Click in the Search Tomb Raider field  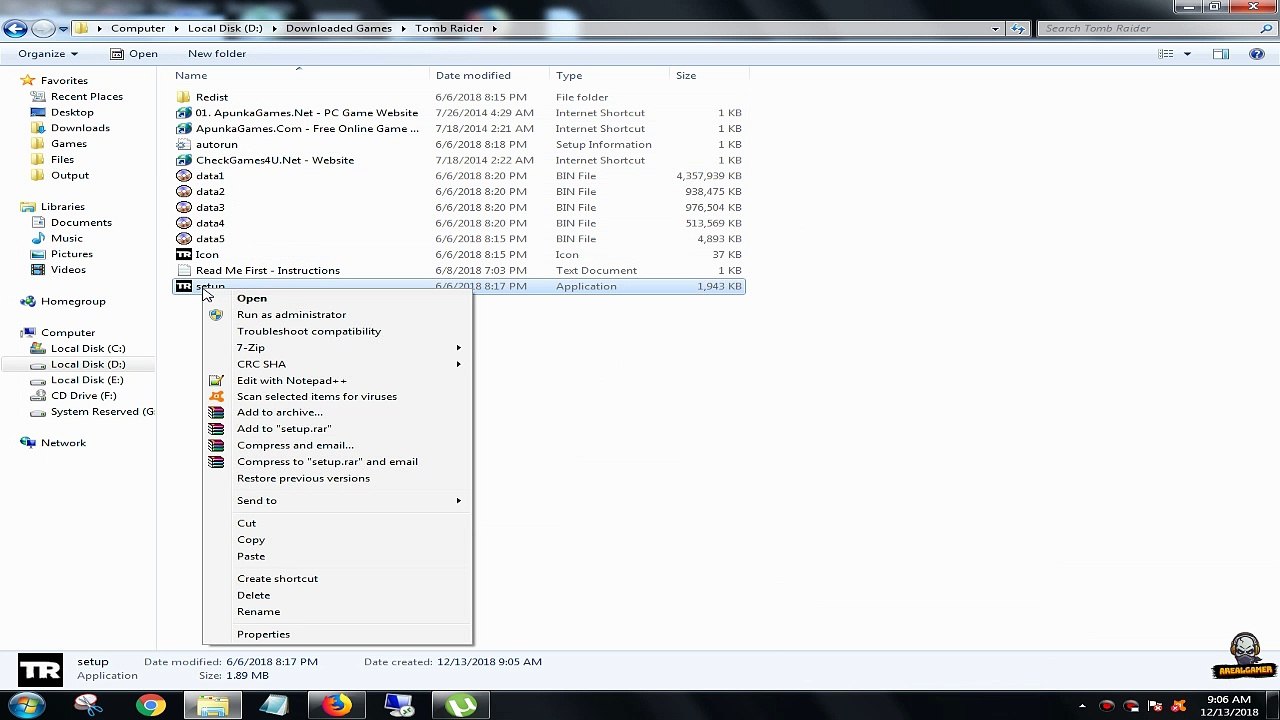[1148, 28]
